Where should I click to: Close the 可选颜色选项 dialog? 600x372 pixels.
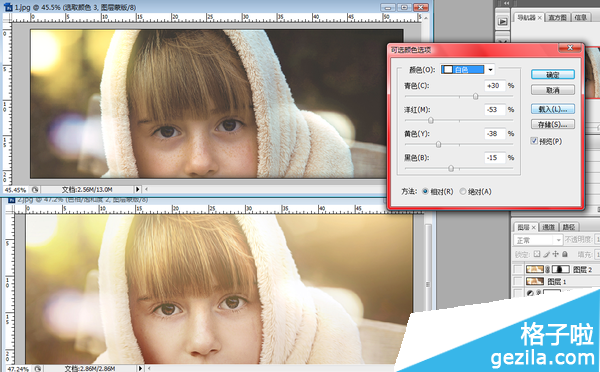tap(570, 48)
